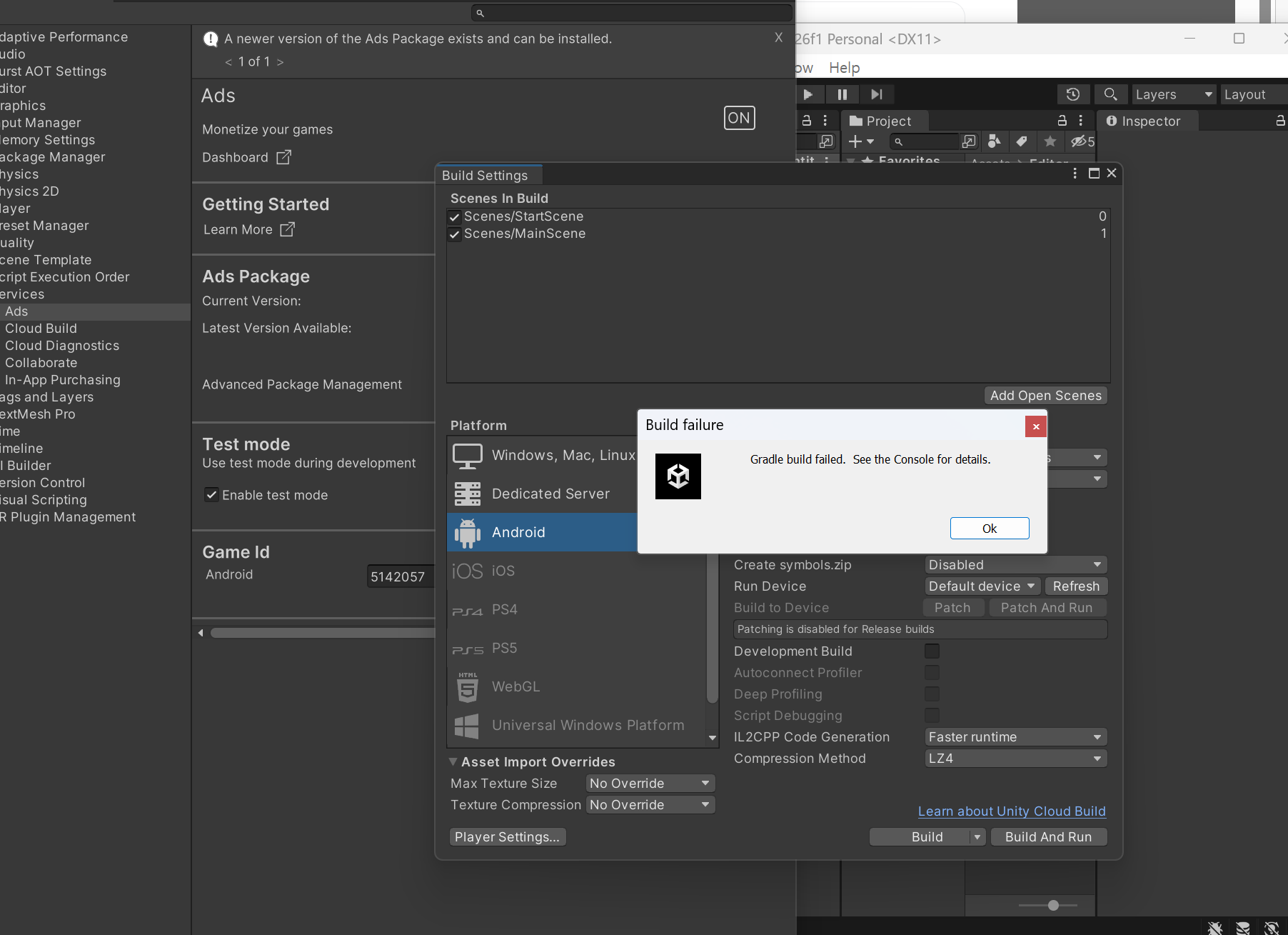This screenshot has height=935, width=1288.
Task: Click the Build button
Action: point(920,837)
